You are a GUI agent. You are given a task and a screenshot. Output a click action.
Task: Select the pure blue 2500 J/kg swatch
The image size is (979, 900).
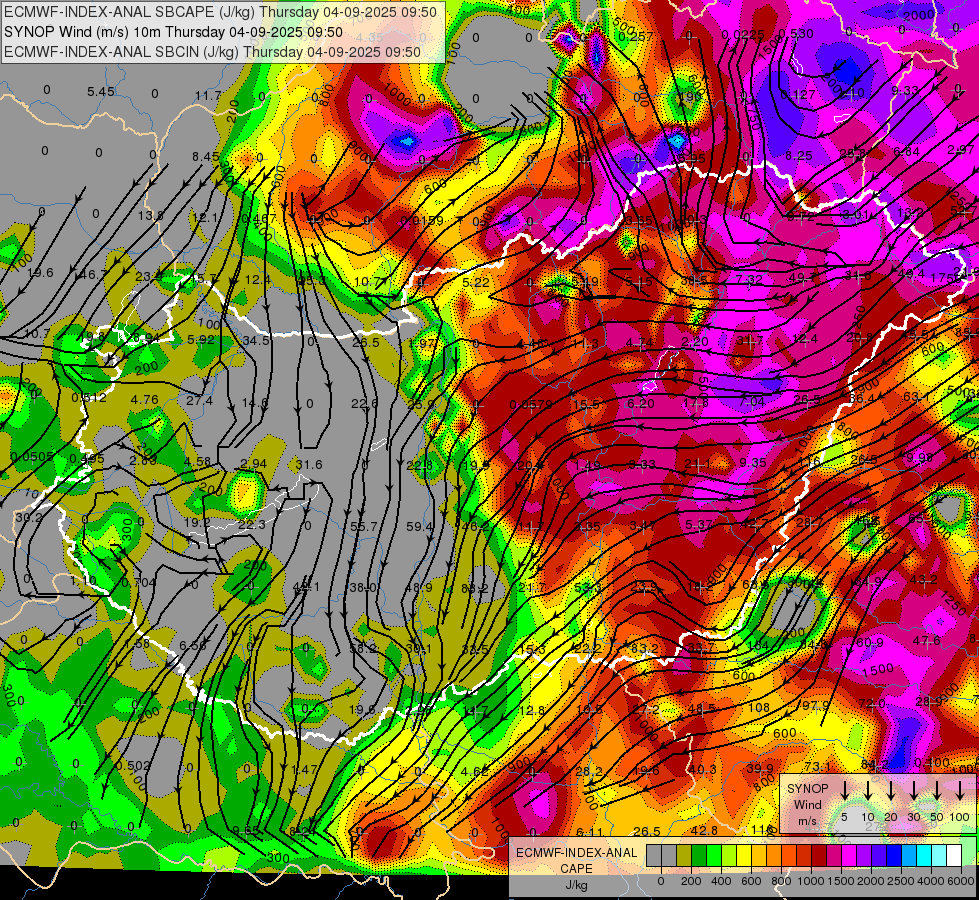[893, 856]
